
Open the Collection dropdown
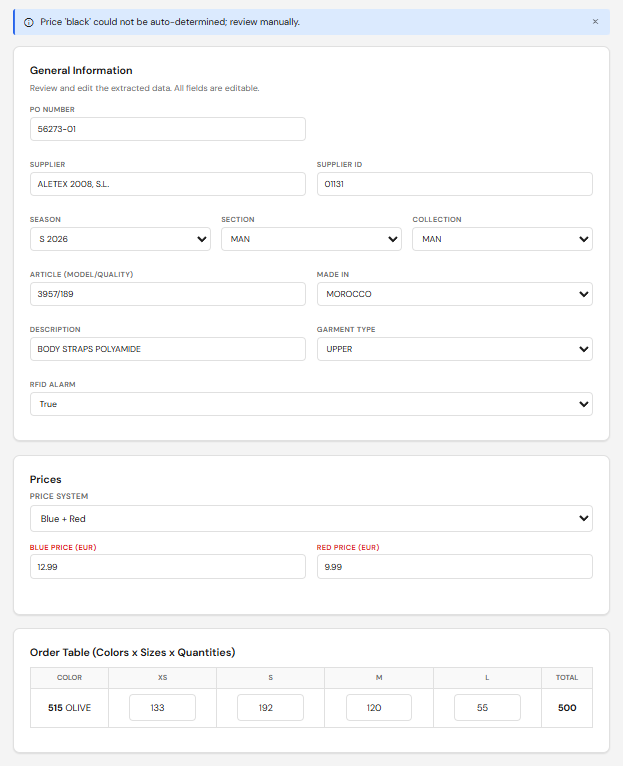[x=502, y=239]
